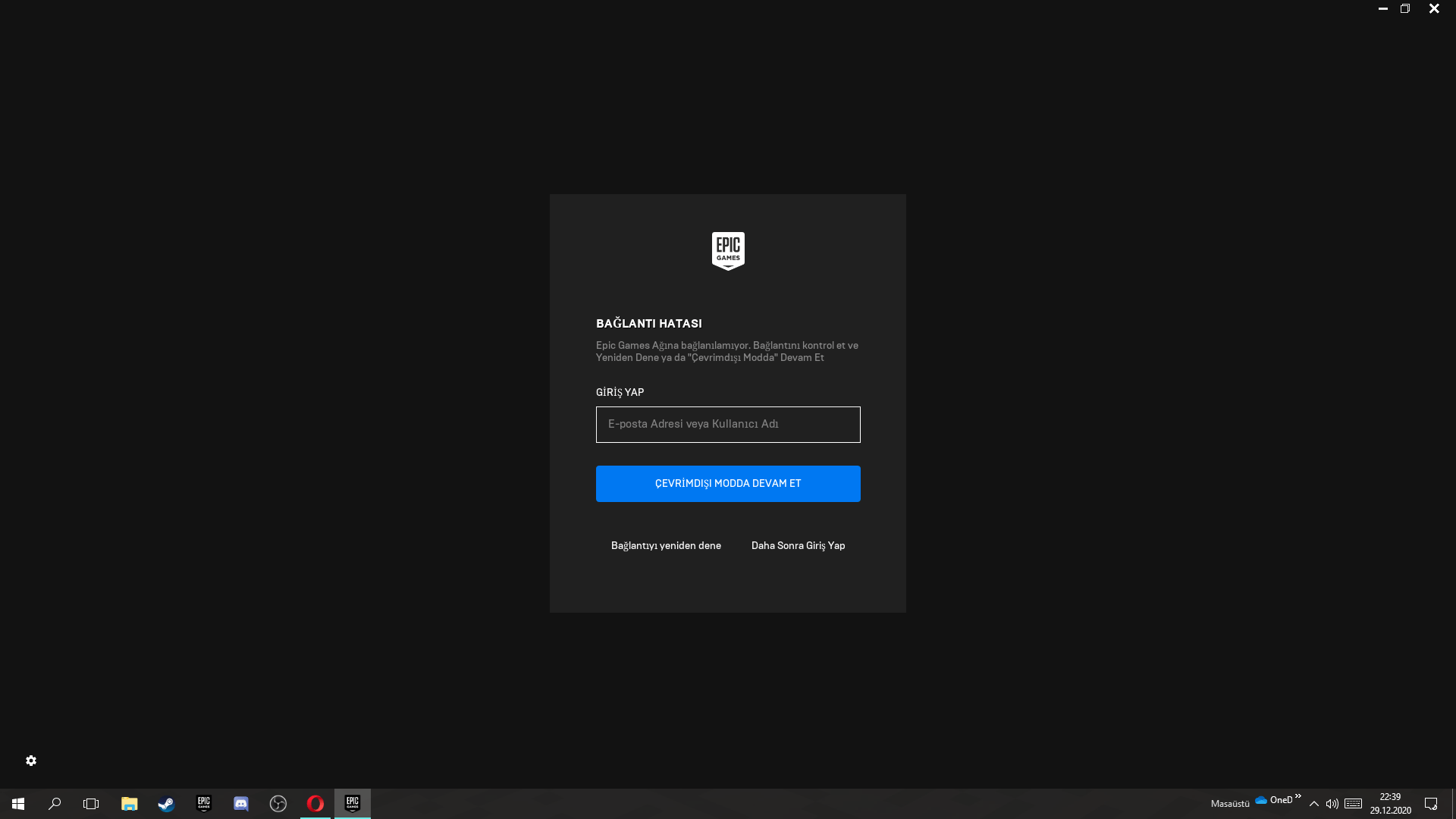1456x819 pixels.
Task: Open the OneDrive toolbar item
Action: (x=1274, y=800)
